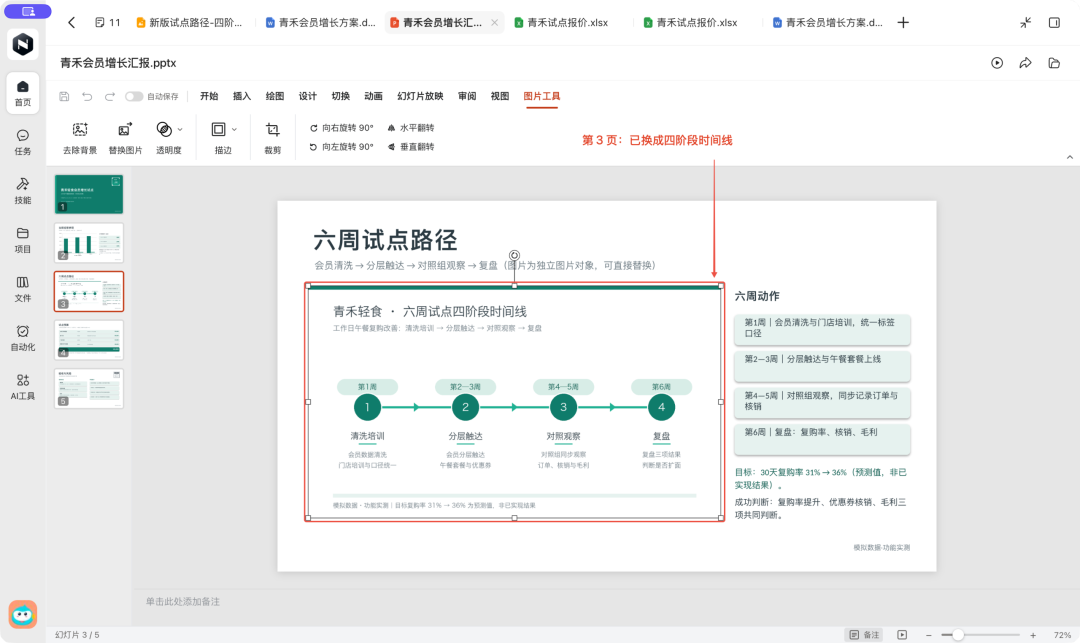Toggle the side panel layout icon
The height and width of the screenshot is (643, 1080).
(1054, 23)
